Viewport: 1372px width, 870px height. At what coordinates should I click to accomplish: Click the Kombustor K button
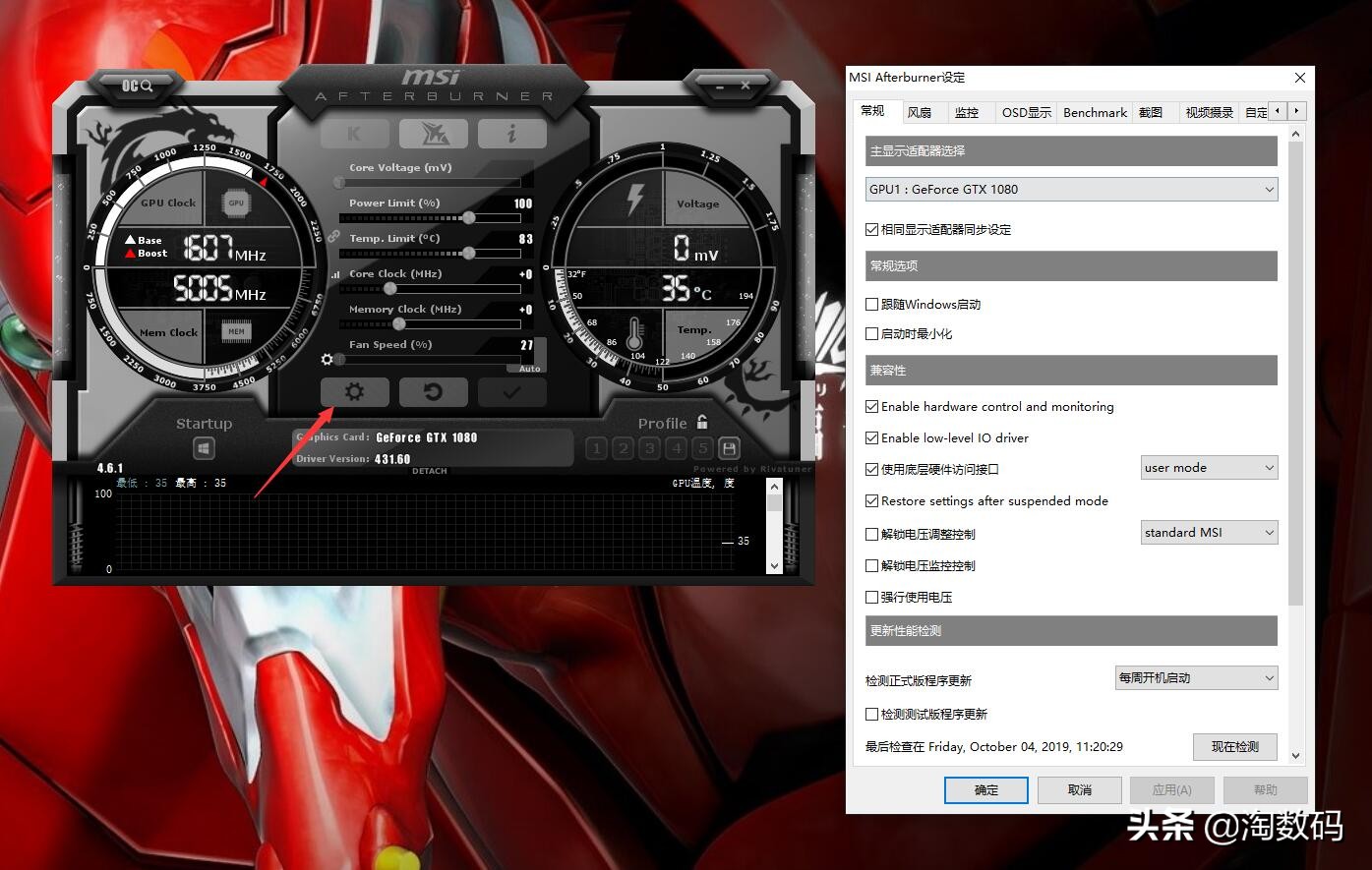point(354,134)
